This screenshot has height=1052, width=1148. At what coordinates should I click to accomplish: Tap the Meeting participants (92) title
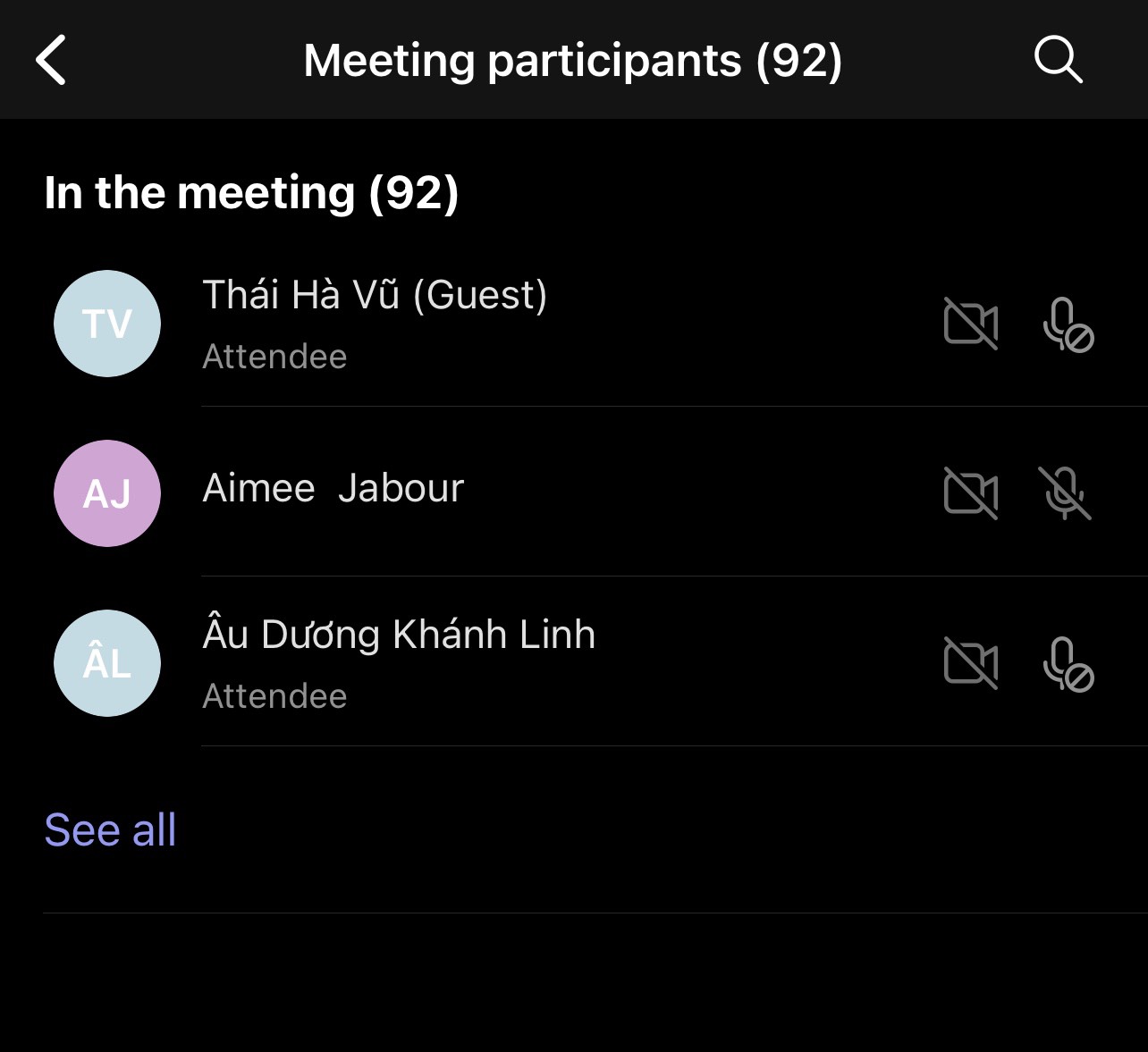pos(572,61)
